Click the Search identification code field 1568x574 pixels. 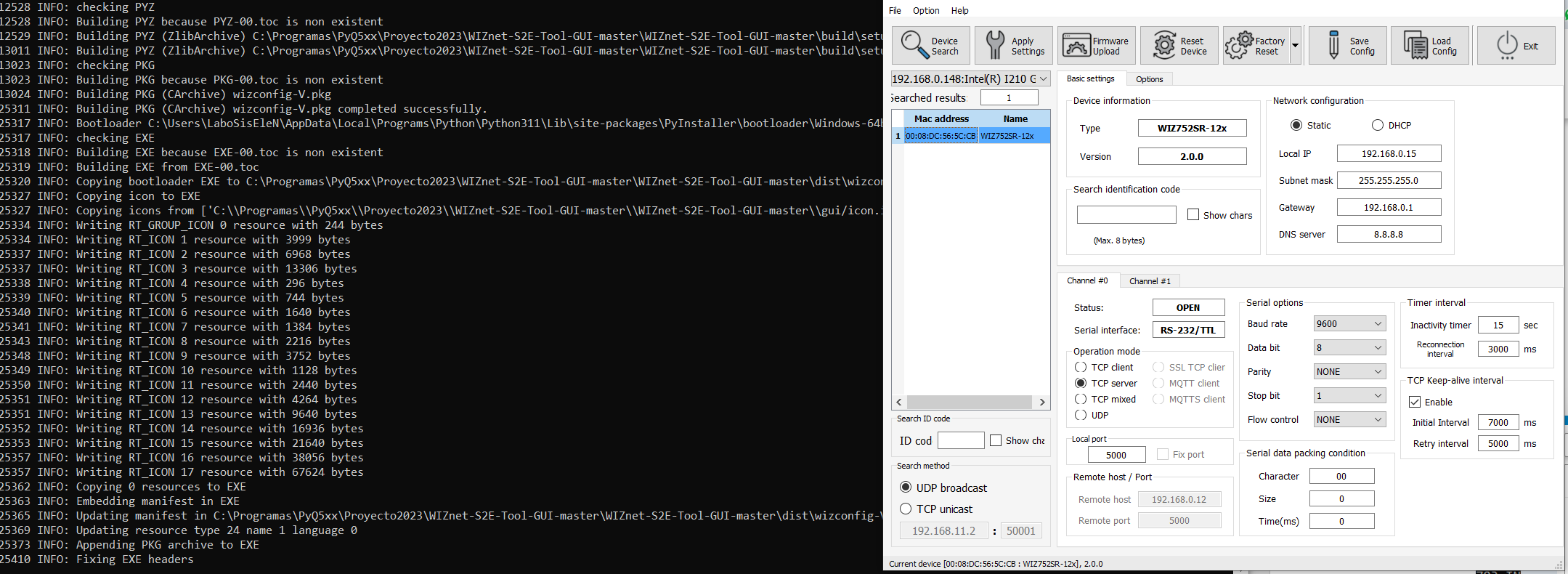tap(1126, 214)
